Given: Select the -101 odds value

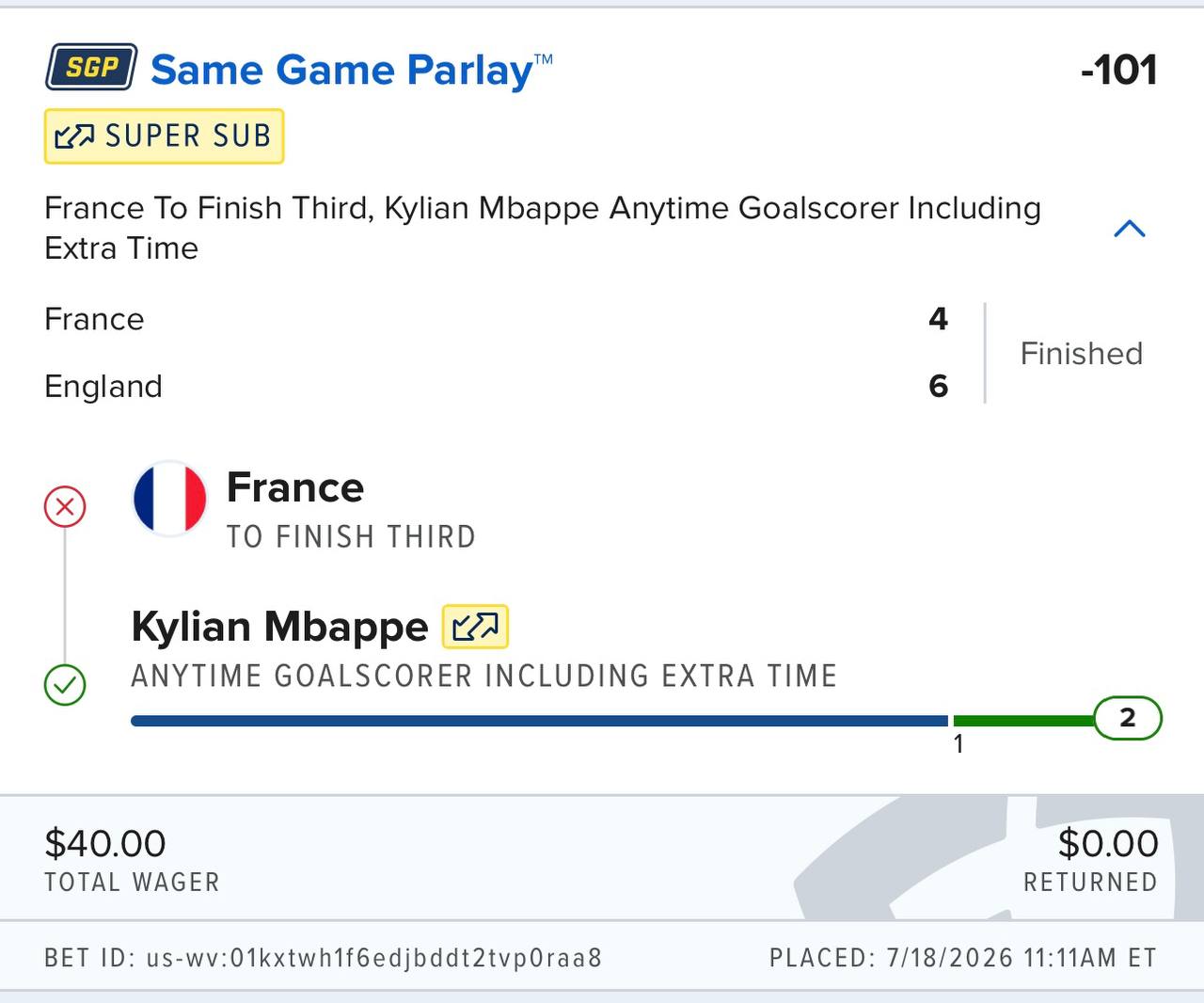Looking at the screenshot, I should pyautogui.click(x=1118, y=71).
